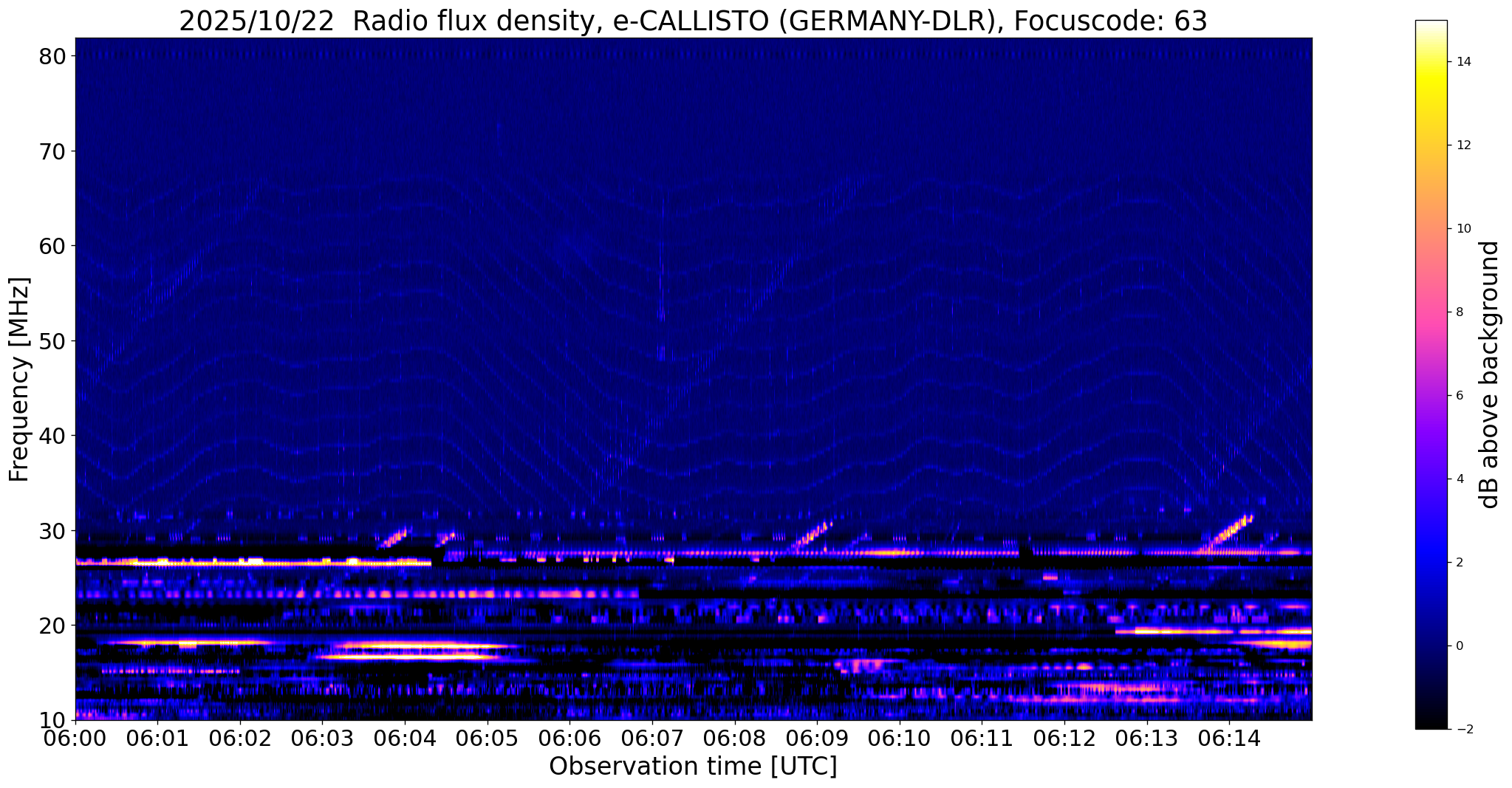This screenshot has height=788, width=1512.
Task: Click the 70 MHz frequency tick label
Action: (52, 151)
